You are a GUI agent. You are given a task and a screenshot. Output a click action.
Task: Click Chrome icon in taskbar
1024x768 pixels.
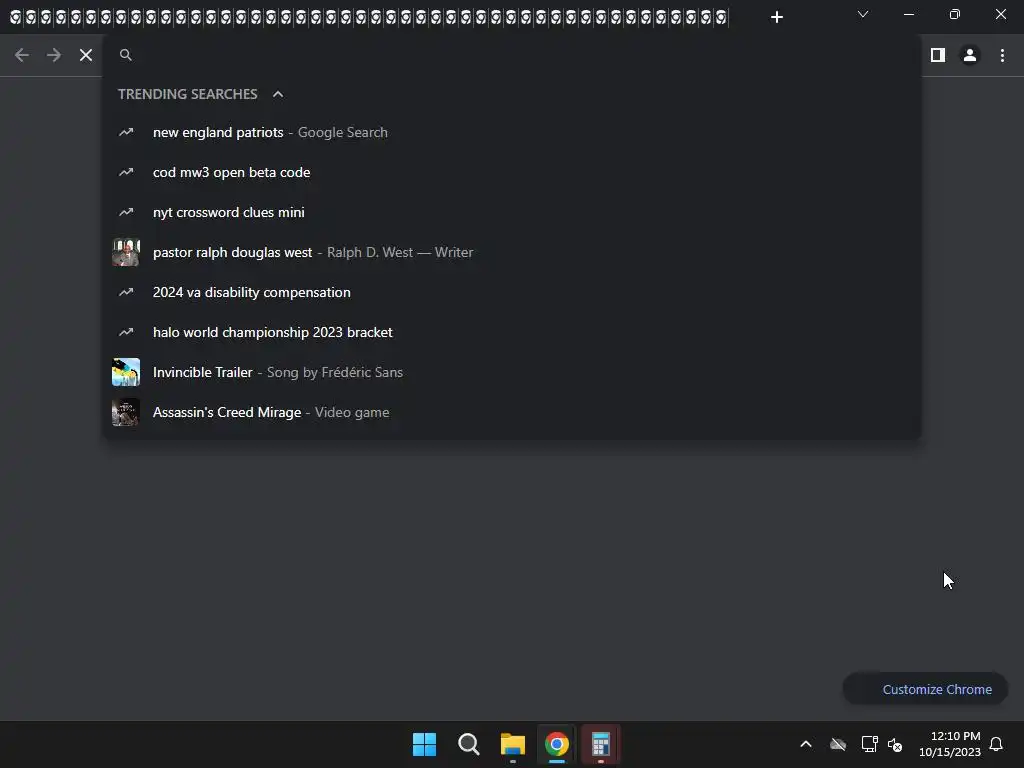(x=556, y=744)
